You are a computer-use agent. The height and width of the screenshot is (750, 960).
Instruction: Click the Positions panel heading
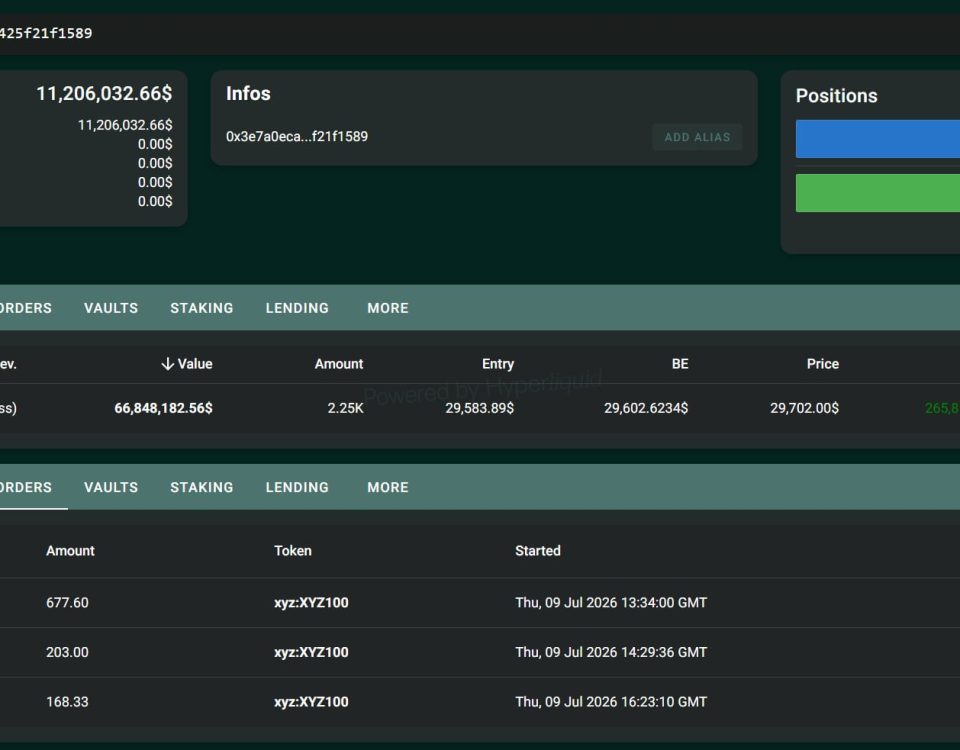[x=836, y=96]
